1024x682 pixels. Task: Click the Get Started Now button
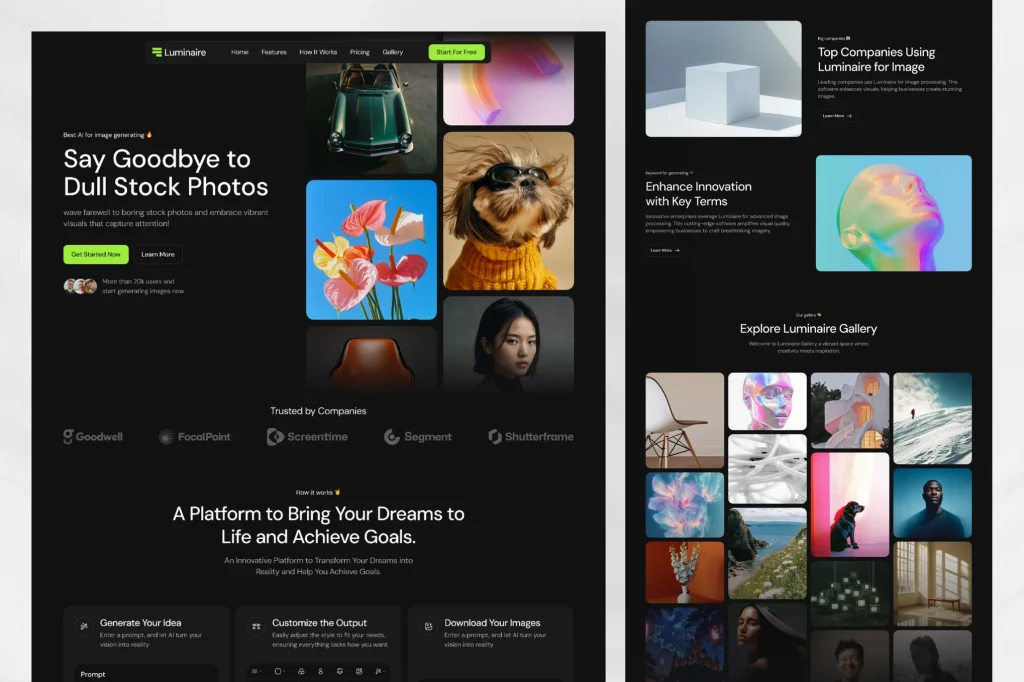(x=96, y=254)
